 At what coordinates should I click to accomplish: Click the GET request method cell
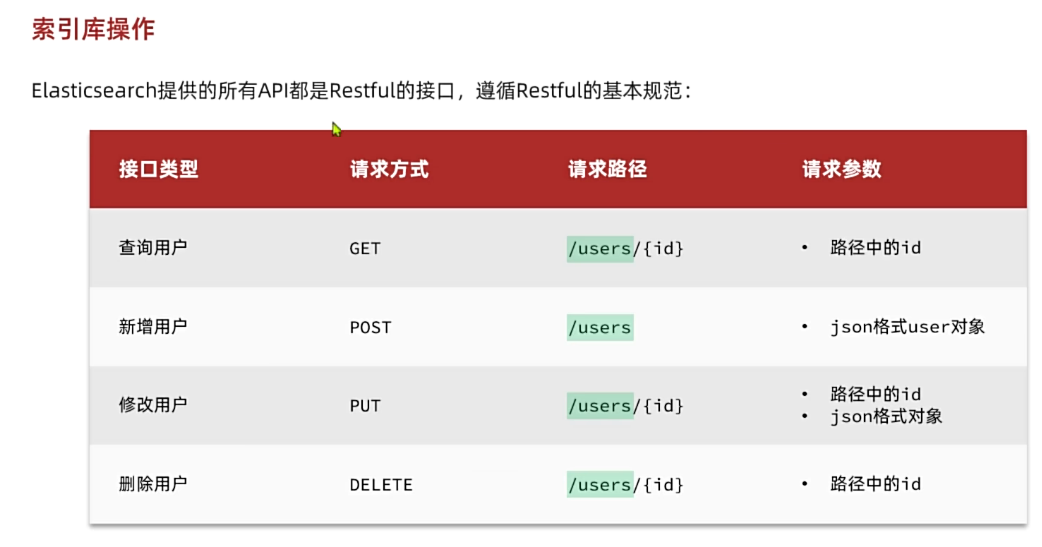[365, 248]
